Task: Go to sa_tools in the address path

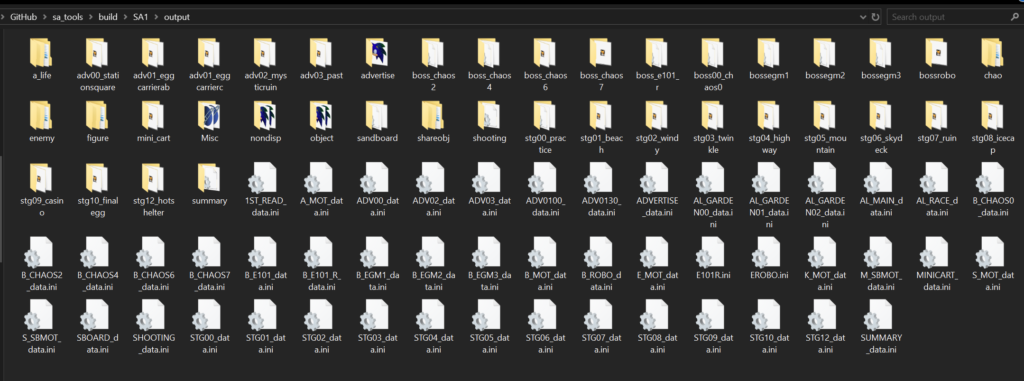Action: click(69, 17)
